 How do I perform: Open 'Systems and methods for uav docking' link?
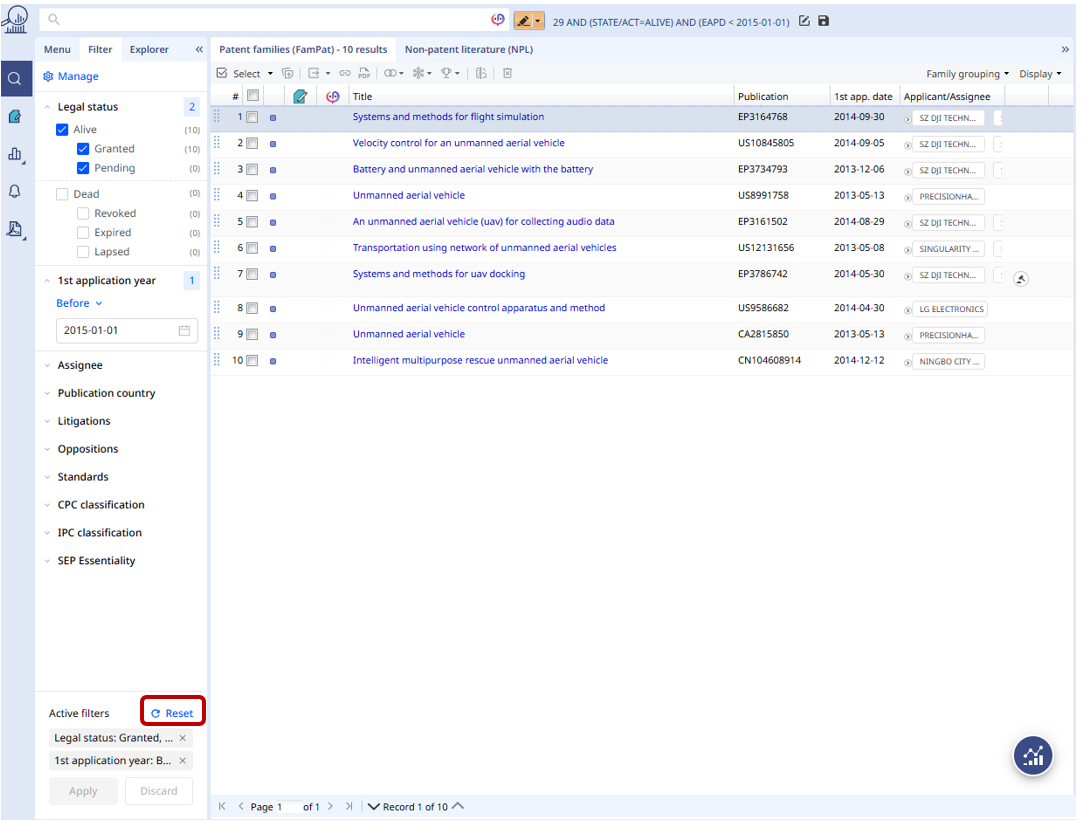(x=438, y=274)
